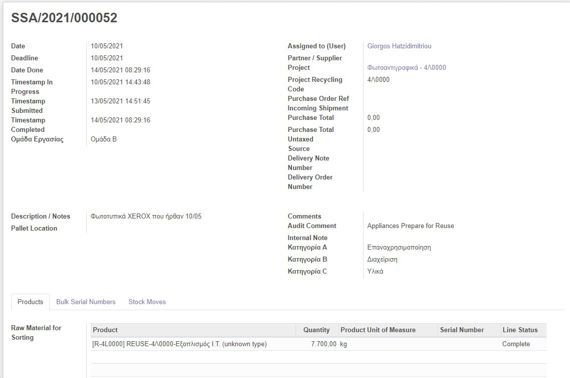Open Giorgos Hatzidimitriou user link
The image size is (570, 378).
tap(399, 46)
